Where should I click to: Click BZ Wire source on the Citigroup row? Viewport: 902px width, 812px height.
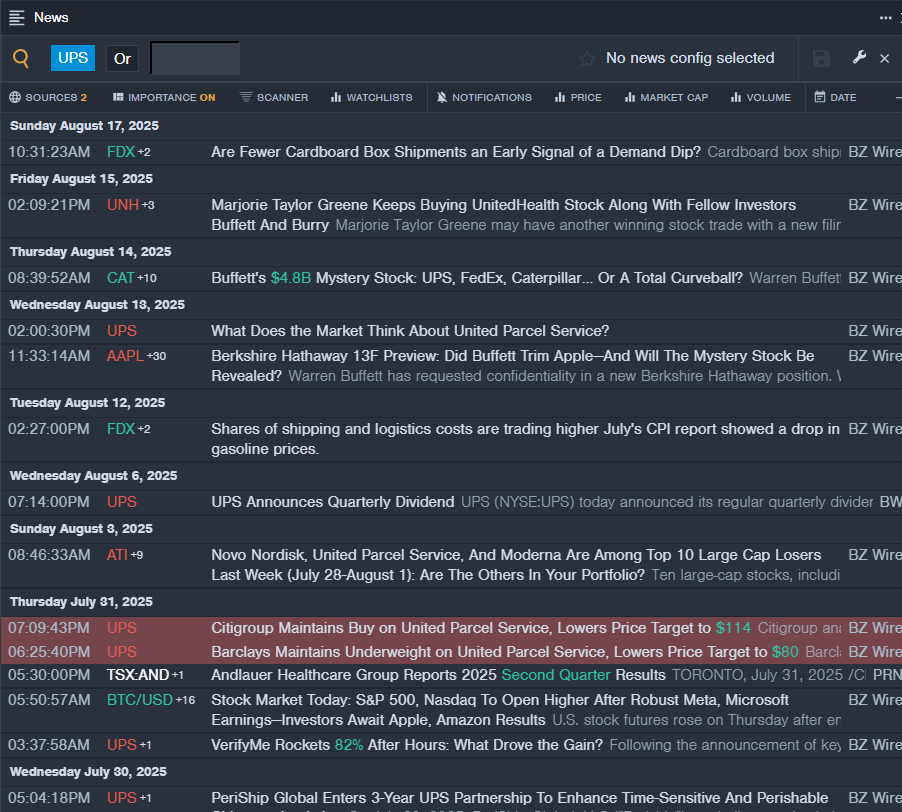[x=875, y=628]
